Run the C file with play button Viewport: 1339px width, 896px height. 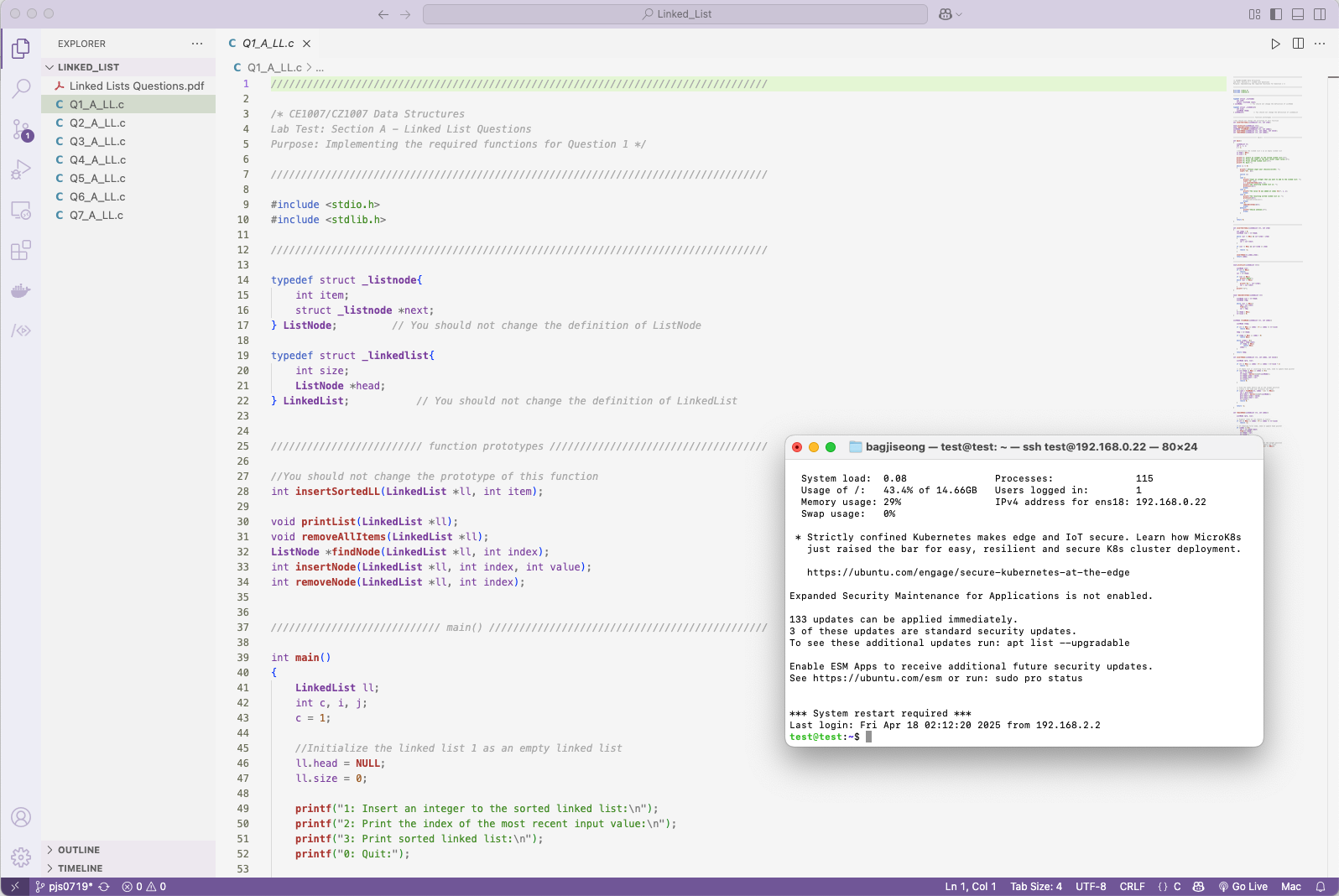(x=1275, y=44)
